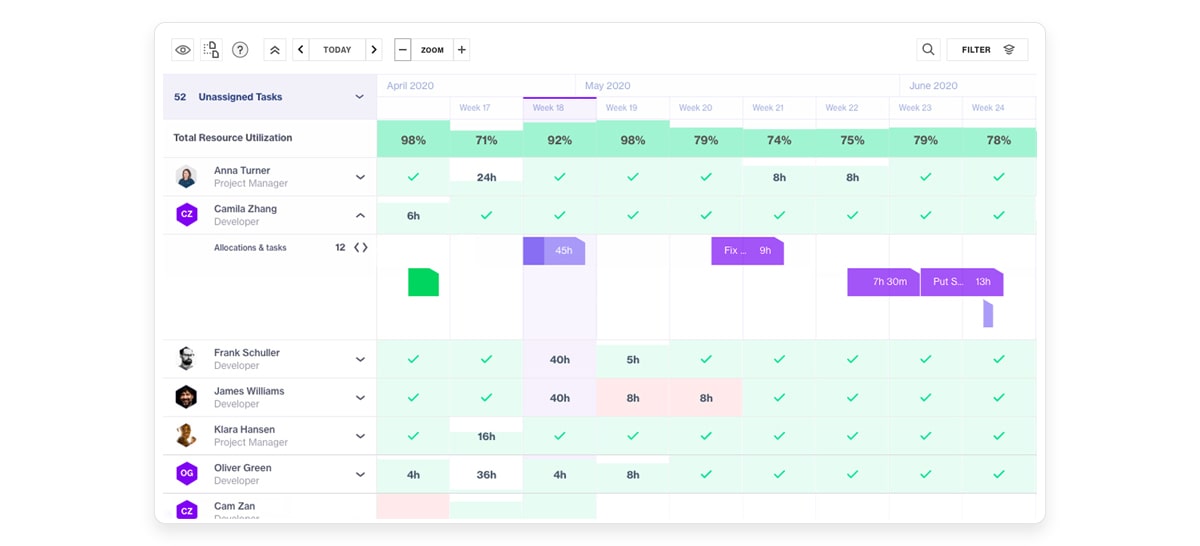The image size is (1200, 546).
Task: Collapse Camila Zhang's allocations
Action: click(x=360, y=215)
